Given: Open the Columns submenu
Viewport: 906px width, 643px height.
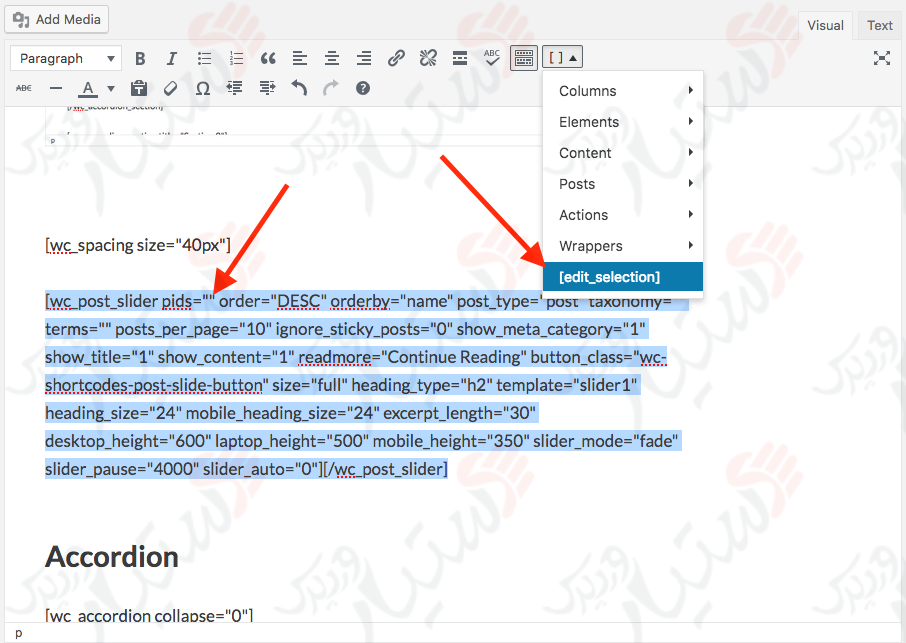Looking at the screenshot, I should pos(623,91).
